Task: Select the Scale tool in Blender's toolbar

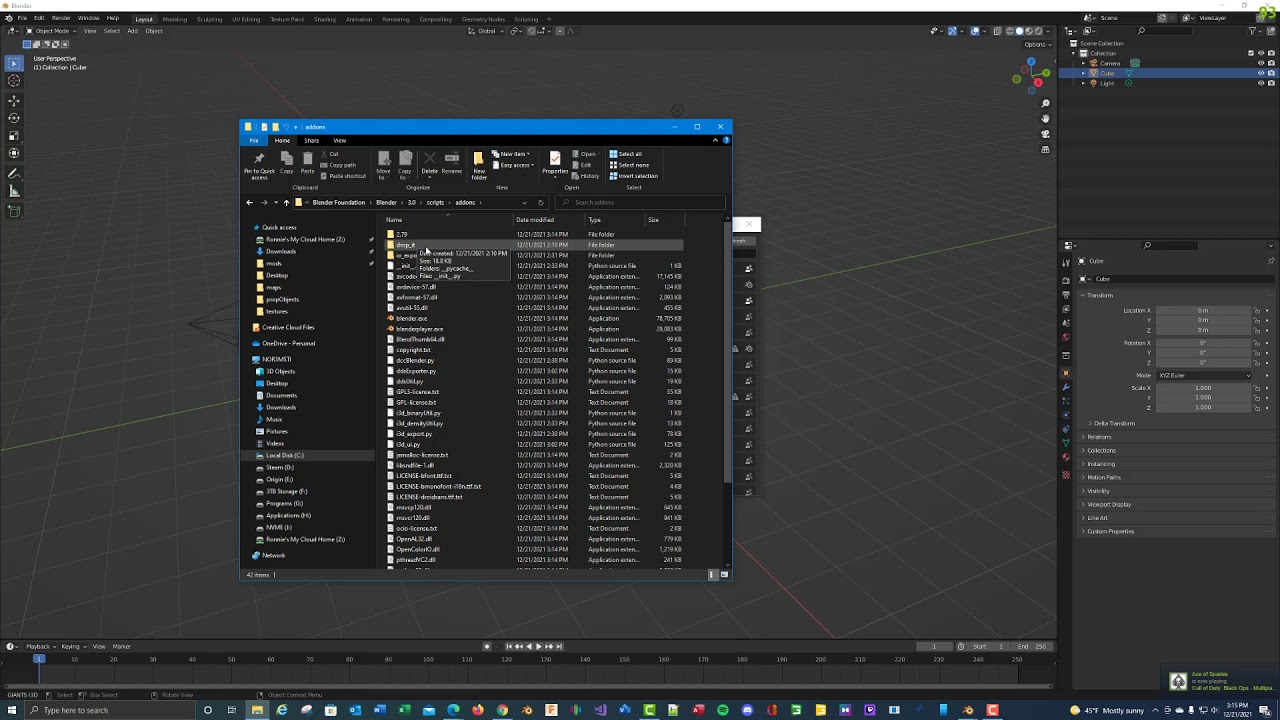Action: [x=14, y=136]
